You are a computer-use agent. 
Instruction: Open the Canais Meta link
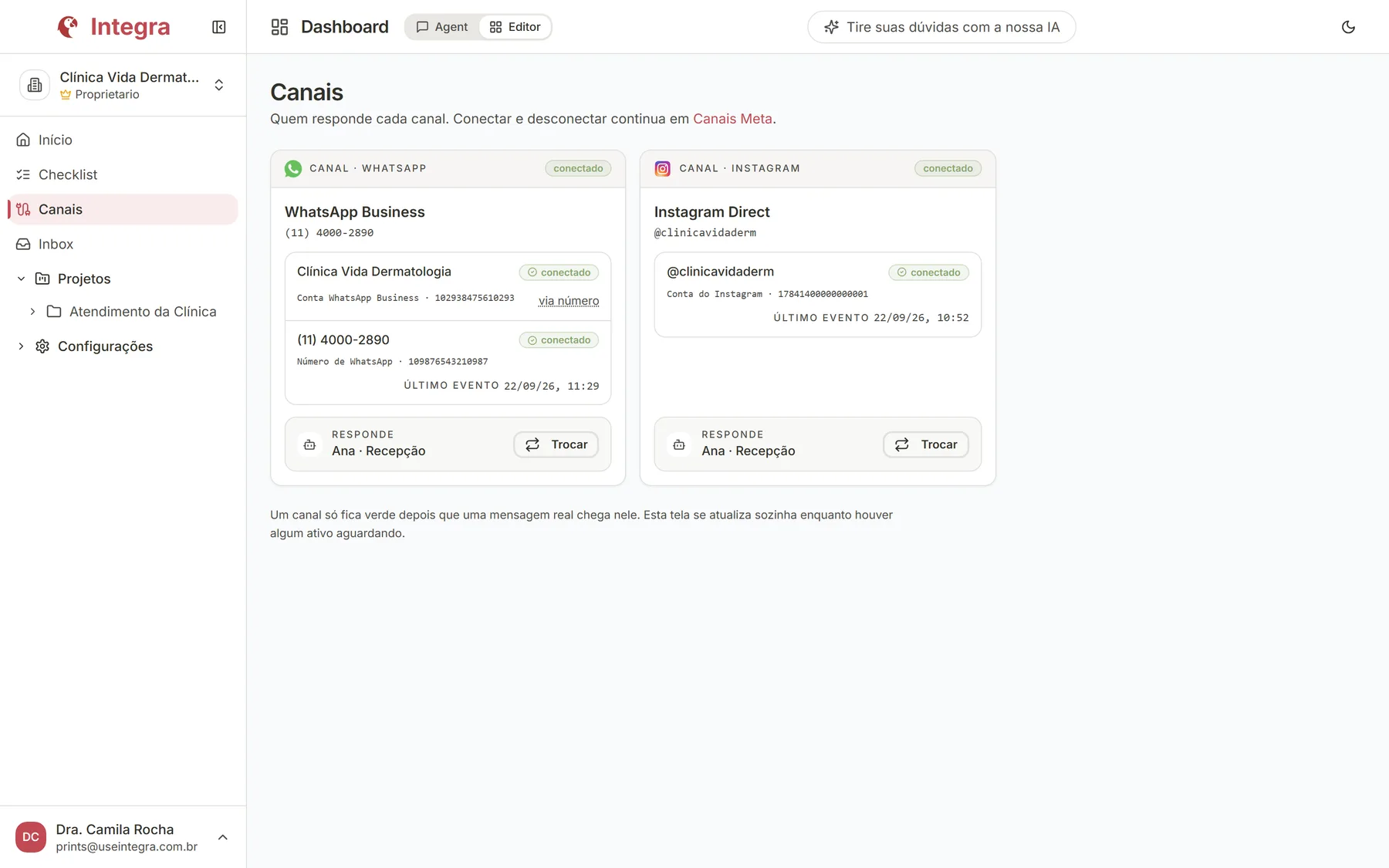pos(732,119)
